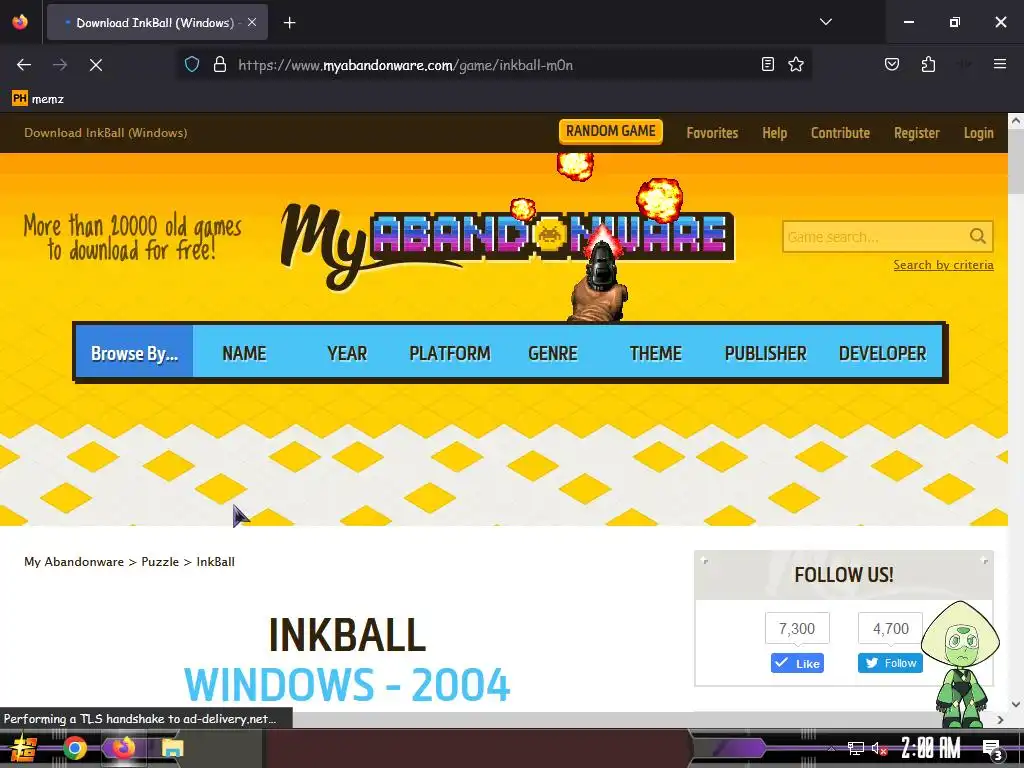Click the Twitter Follow button
Image resolution: width=1024 pixels, height=768 pixels.
tap(890, 663)
